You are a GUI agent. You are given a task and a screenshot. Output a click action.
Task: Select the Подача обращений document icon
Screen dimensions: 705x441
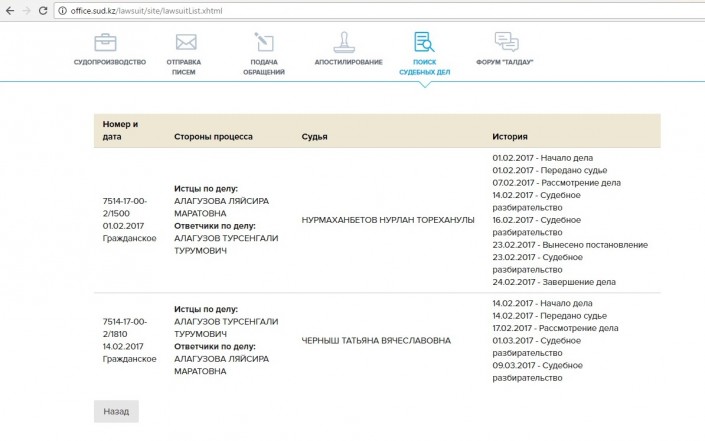pos(264,42)
